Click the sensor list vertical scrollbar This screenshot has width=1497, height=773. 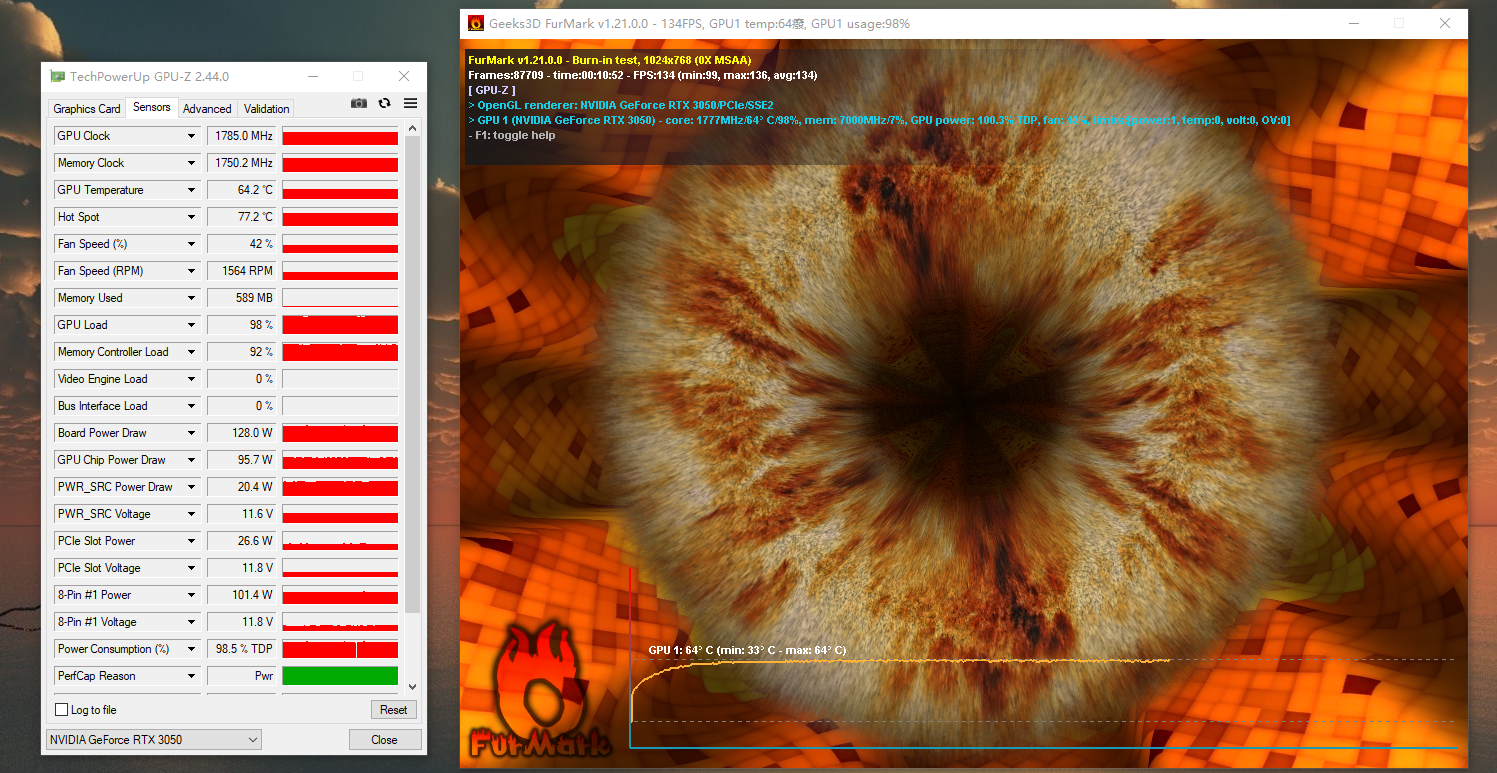coord(412,400)
